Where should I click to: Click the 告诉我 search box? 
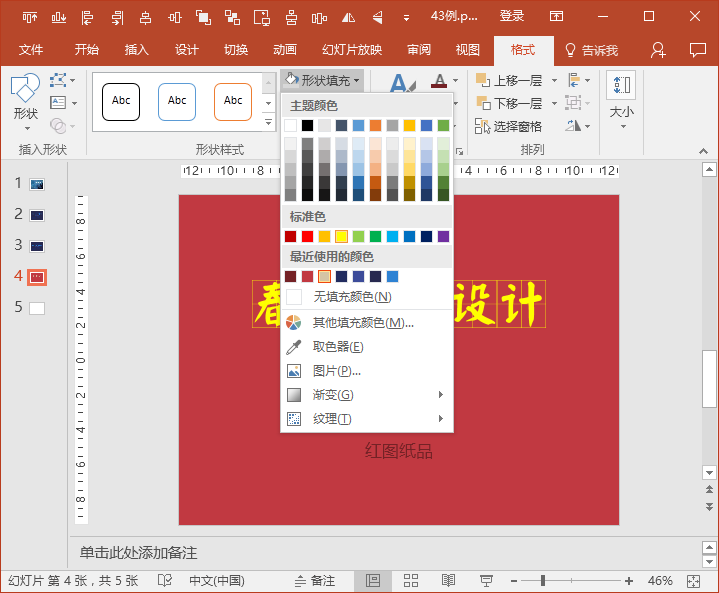tap(591, 50)
